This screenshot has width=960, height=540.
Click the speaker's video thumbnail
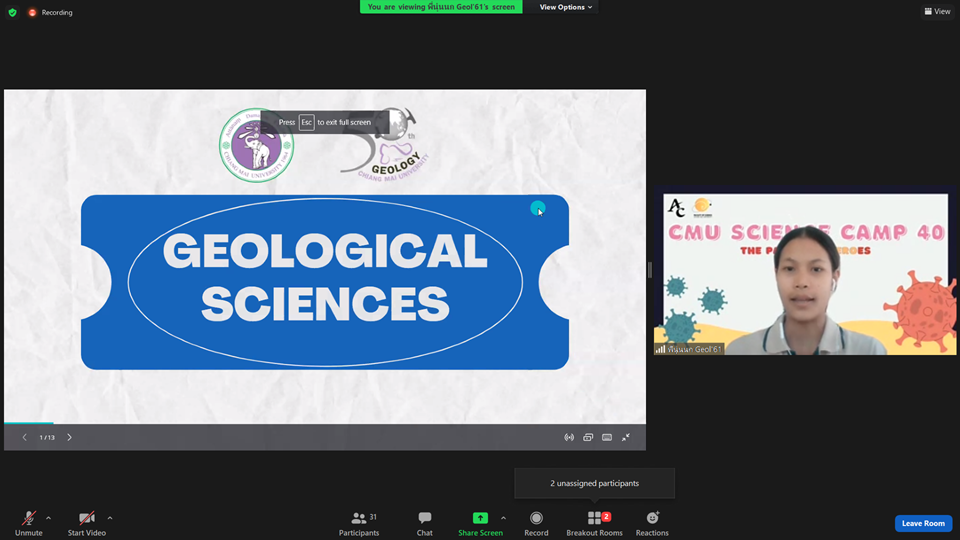805,274
